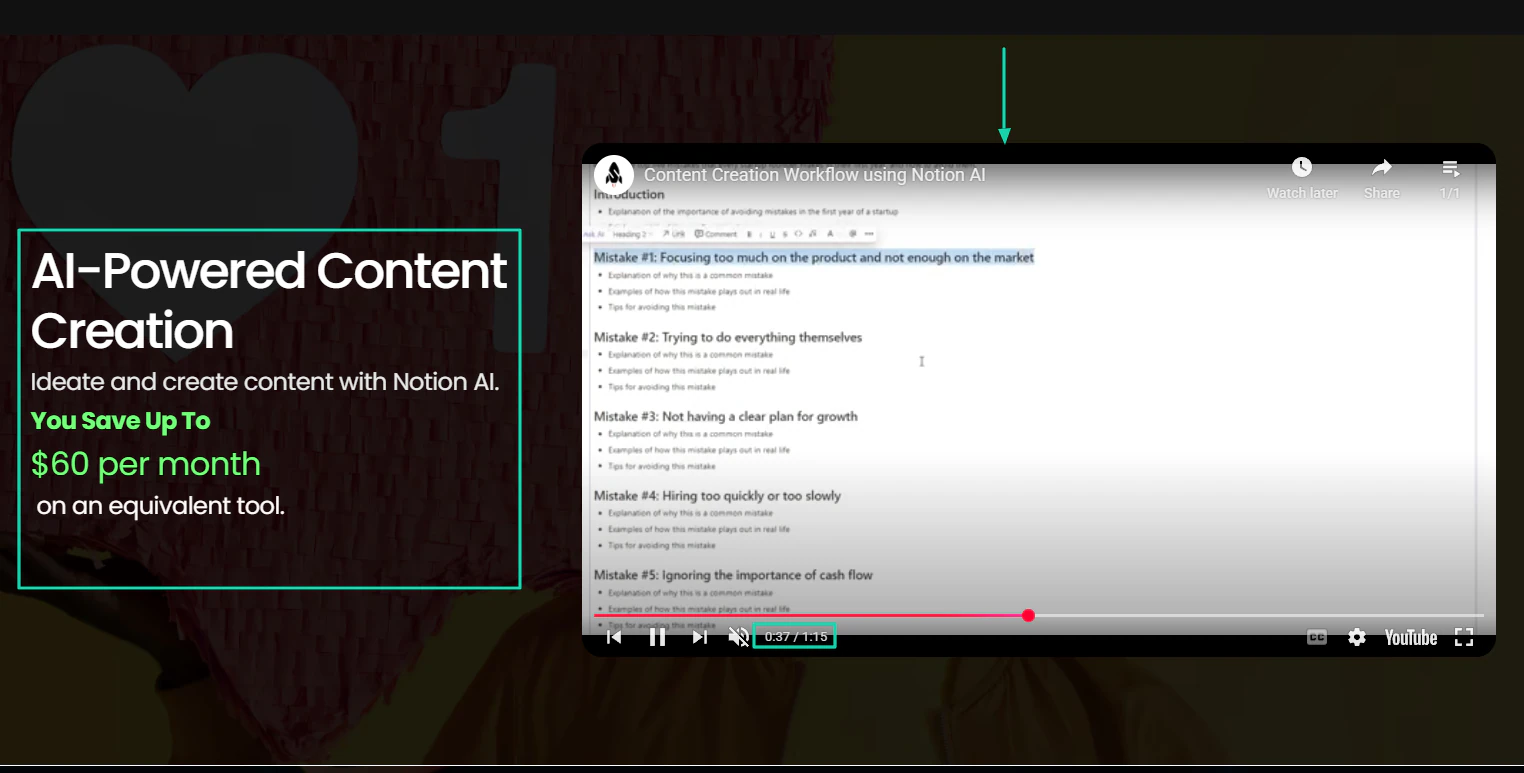Open the 'Heading 2' block type dropdown
Viewport: 1524px width, 773px height.
[x=631, y=234]
